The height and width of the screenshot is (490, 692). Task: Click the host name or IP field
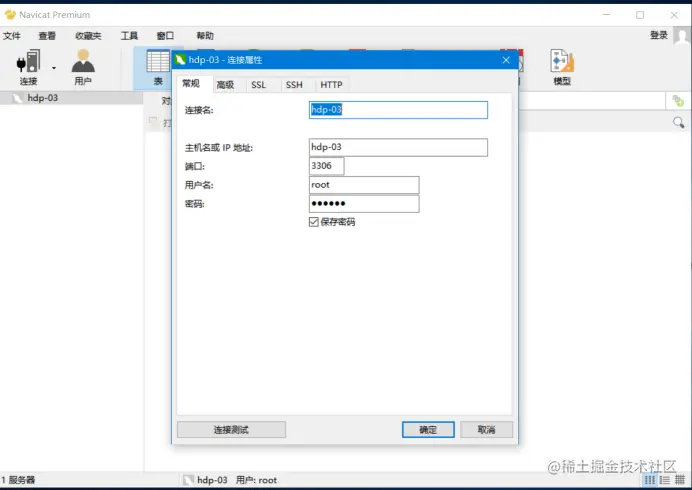[398, 147]
